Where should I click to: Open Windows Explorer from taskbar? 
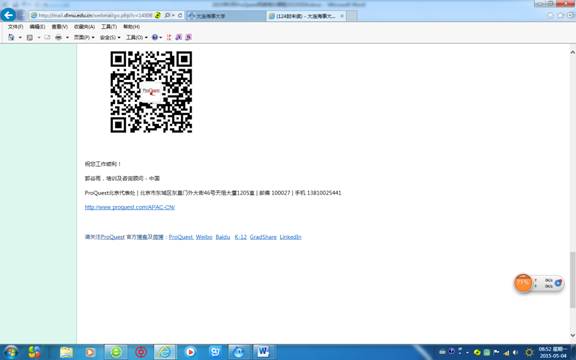(x=66, y=352)
